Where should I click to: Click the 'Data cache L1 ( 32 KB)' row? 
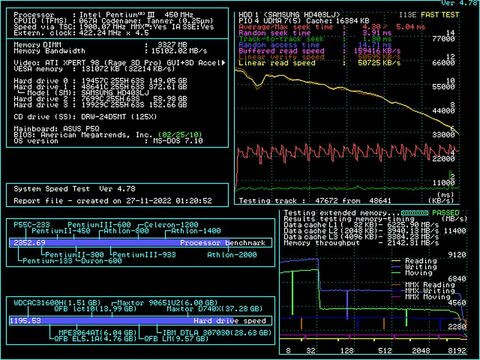pos(361,225)
